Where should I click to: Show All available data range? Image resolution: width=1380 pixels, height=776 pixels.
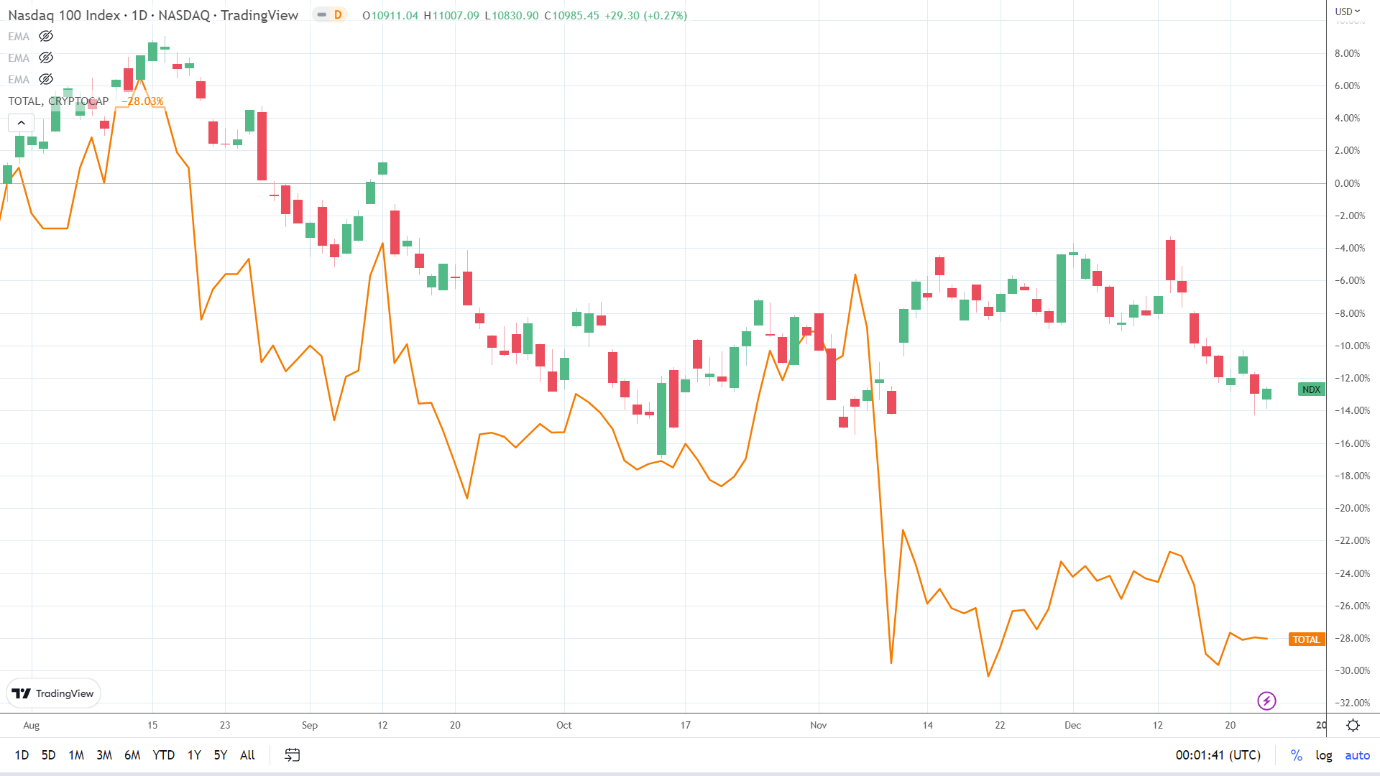click(x=247, y=755)
